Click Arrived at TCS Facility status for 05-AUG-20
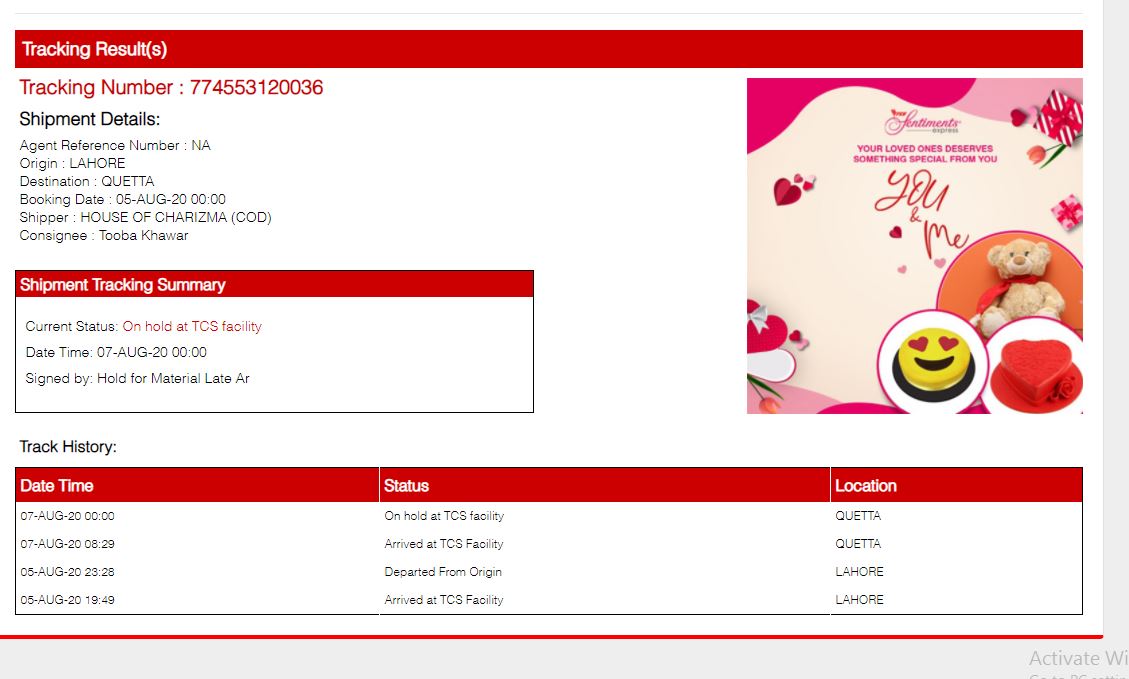Image resolution: width=1129 pixels, height=679 pixels. click(444, 600)
